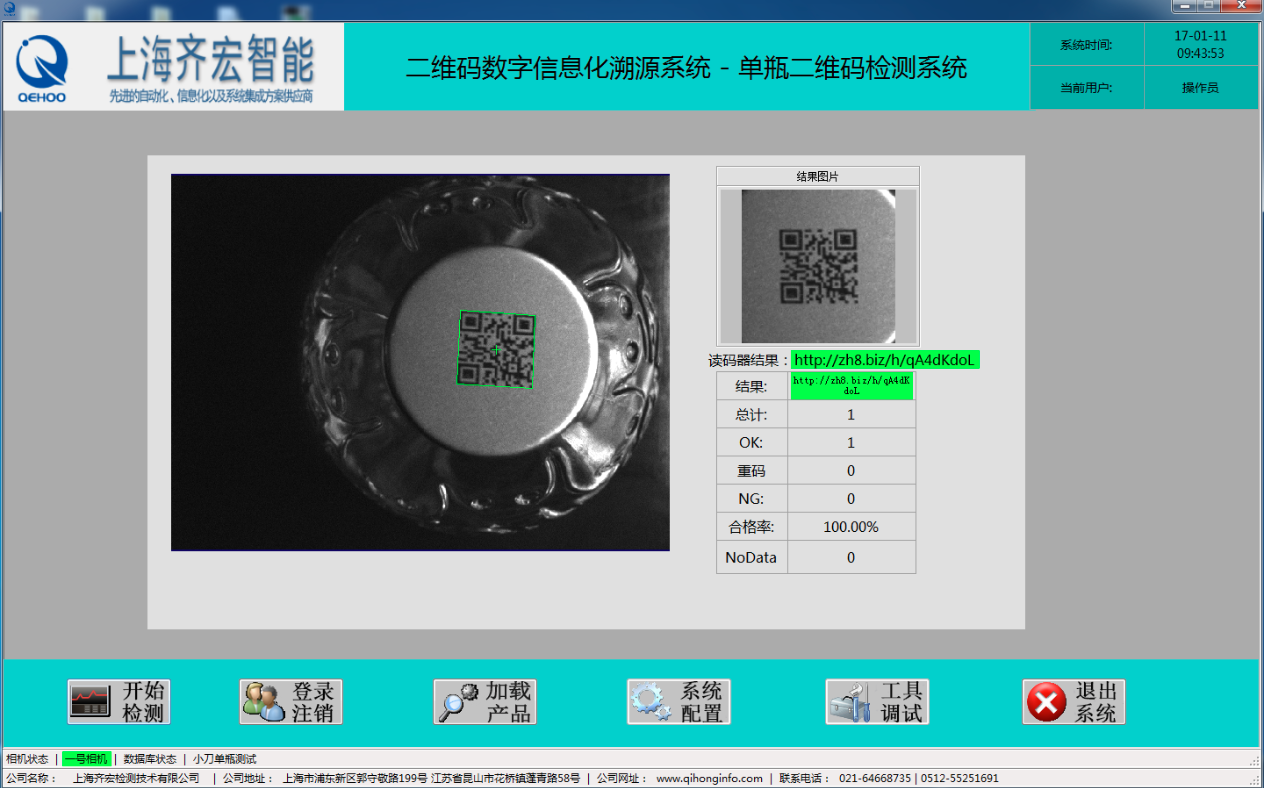Select the 合格率 row label
The width and height of the screenshot is (1264, 788).
(752, 527)
